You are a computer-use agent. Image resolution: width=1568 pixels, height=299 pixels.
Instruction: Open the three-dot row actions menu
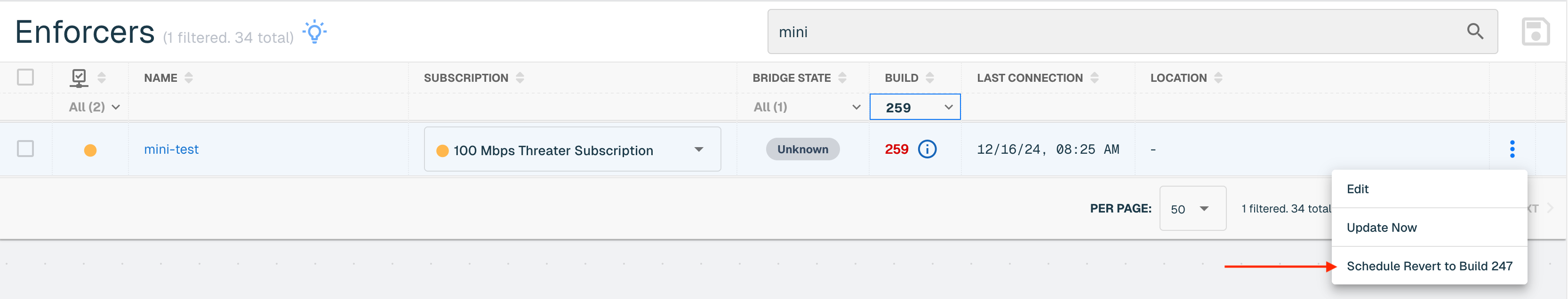point(1512,149)
